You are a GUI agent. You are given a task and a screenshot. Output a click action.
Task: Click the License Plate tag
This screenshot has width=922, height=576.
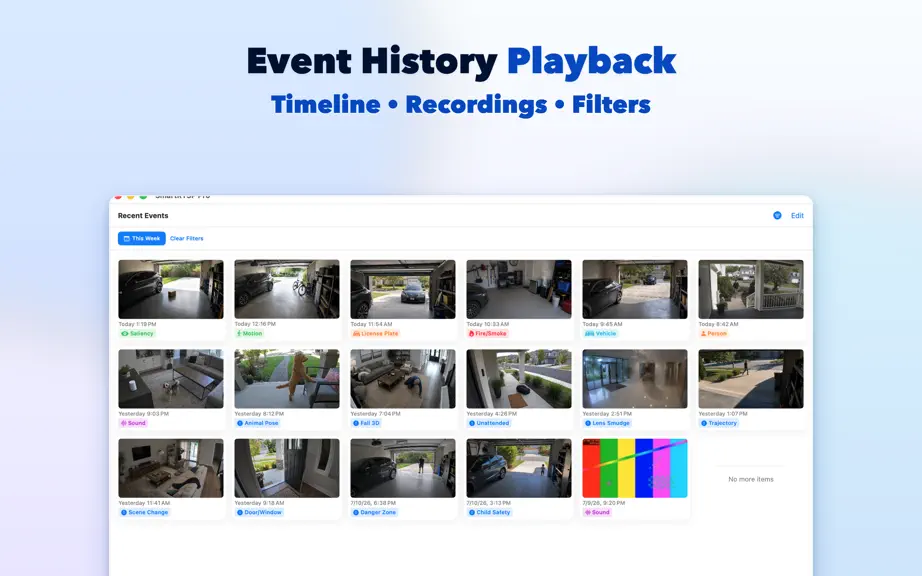click(376, 333)
